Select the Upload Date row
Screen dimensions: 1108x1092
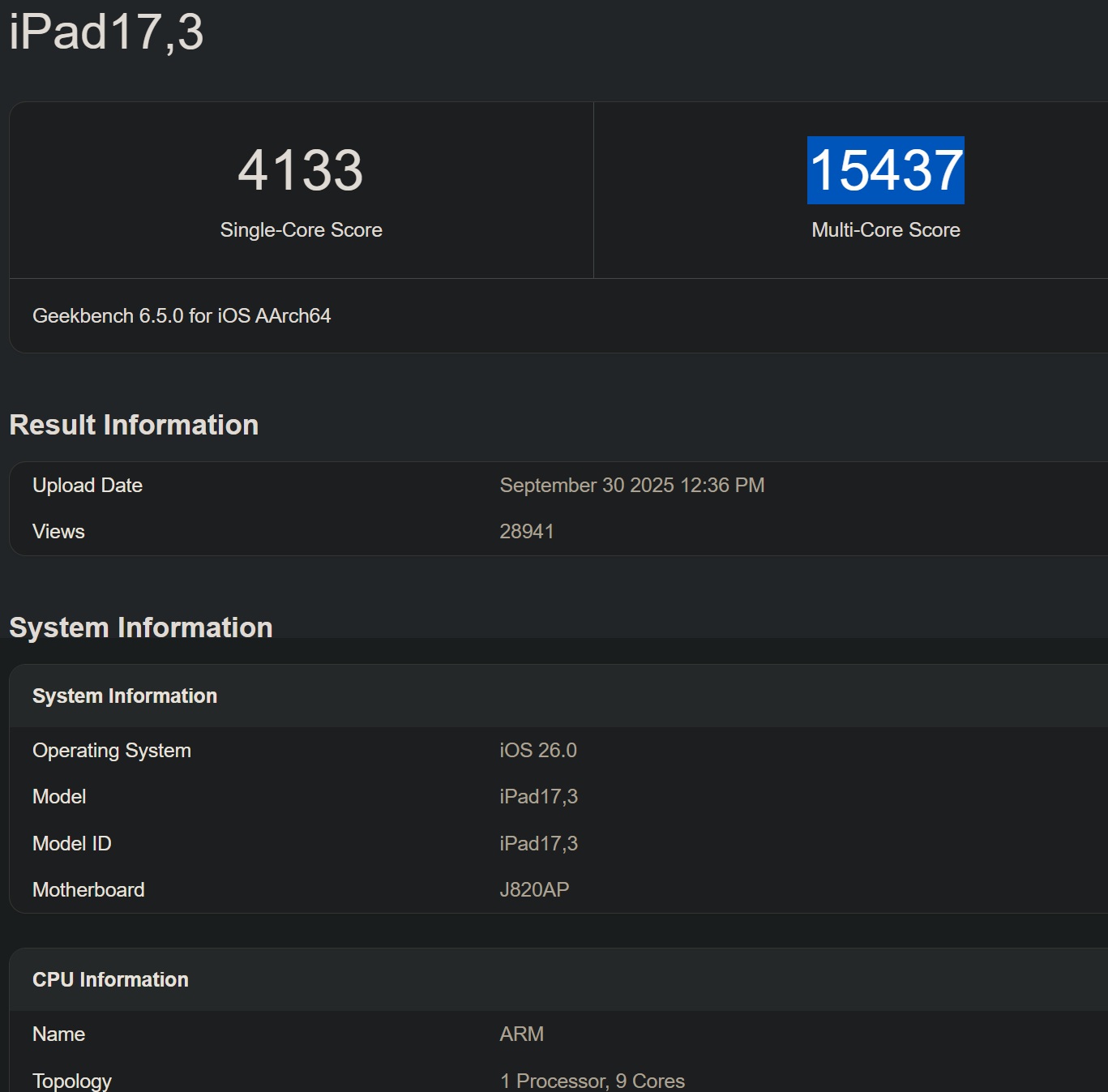88,485
